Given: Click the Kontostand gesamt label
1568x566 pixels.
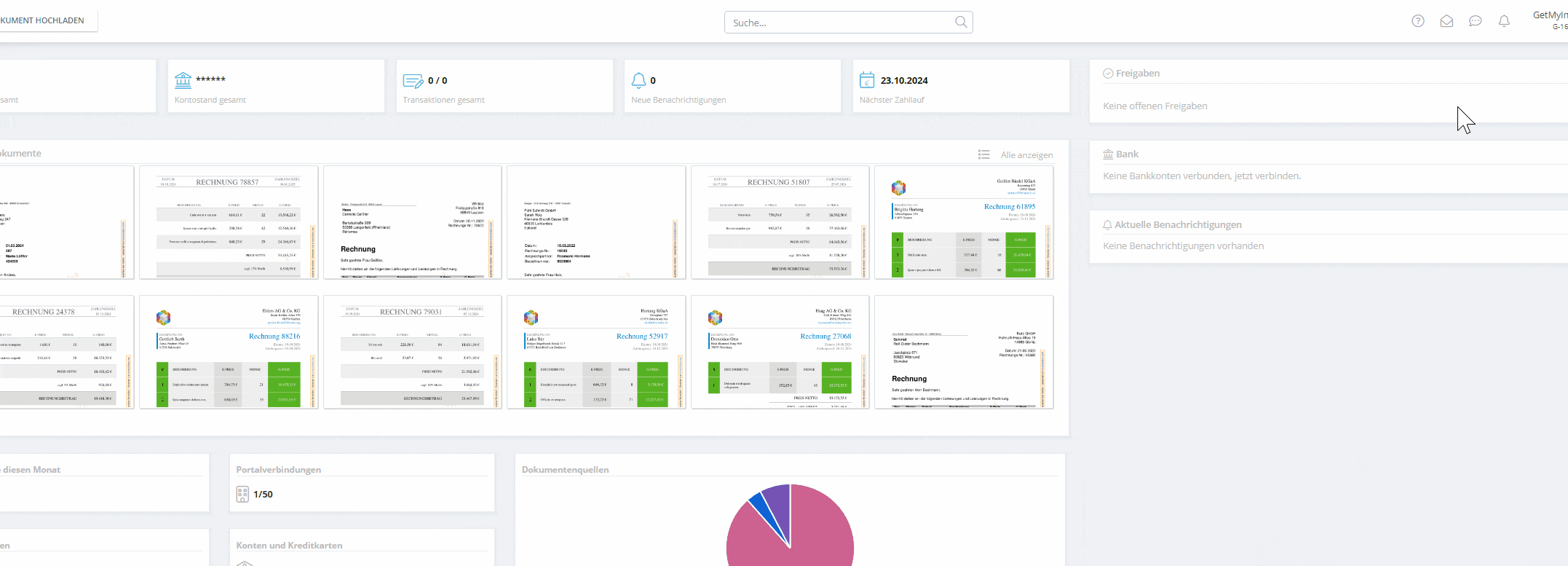Looking at the screenshot, I should point(210,100).
